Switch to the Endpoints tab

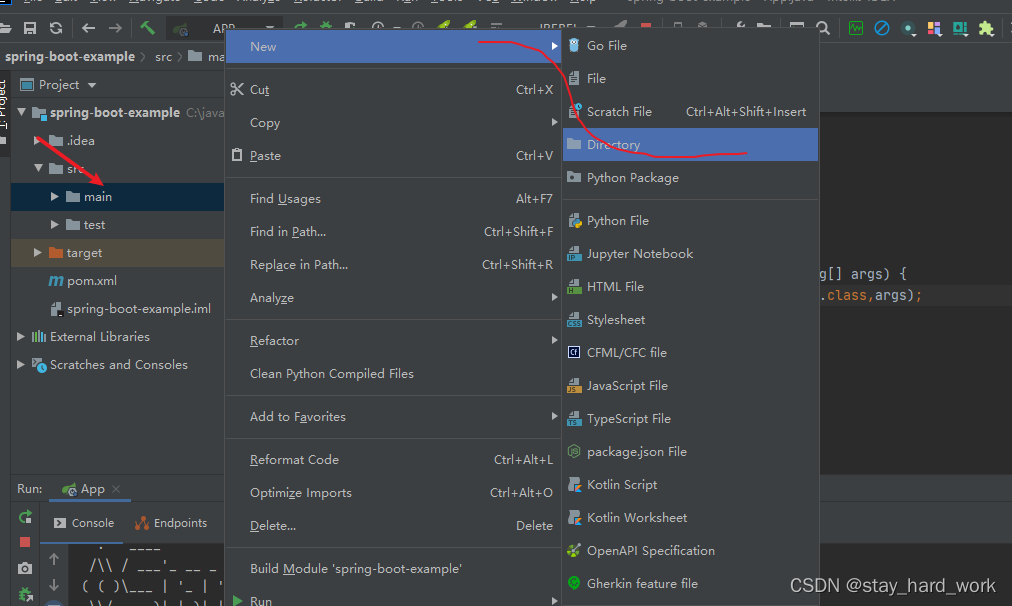pyautogui.click(x=171, y=523)
